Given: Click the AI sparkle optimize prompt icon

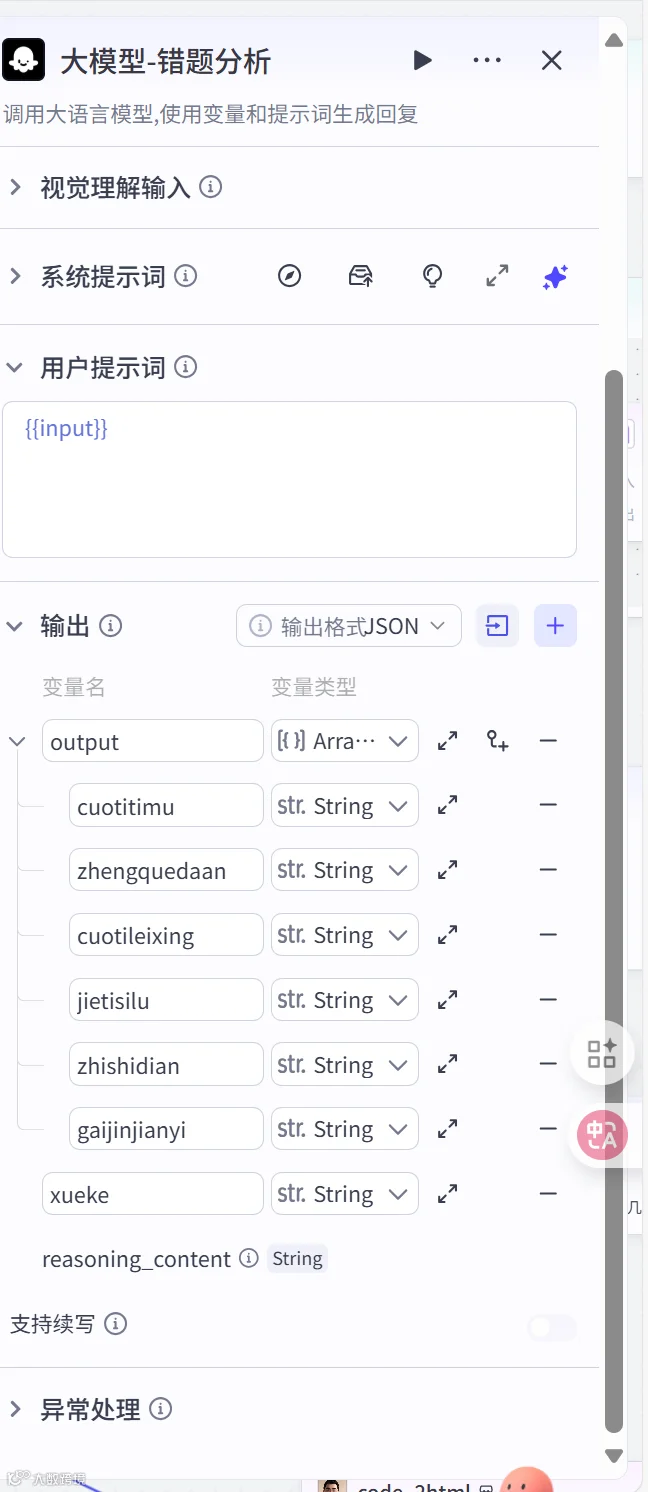Looking at the screenshot, I should (x=555, y=277).
